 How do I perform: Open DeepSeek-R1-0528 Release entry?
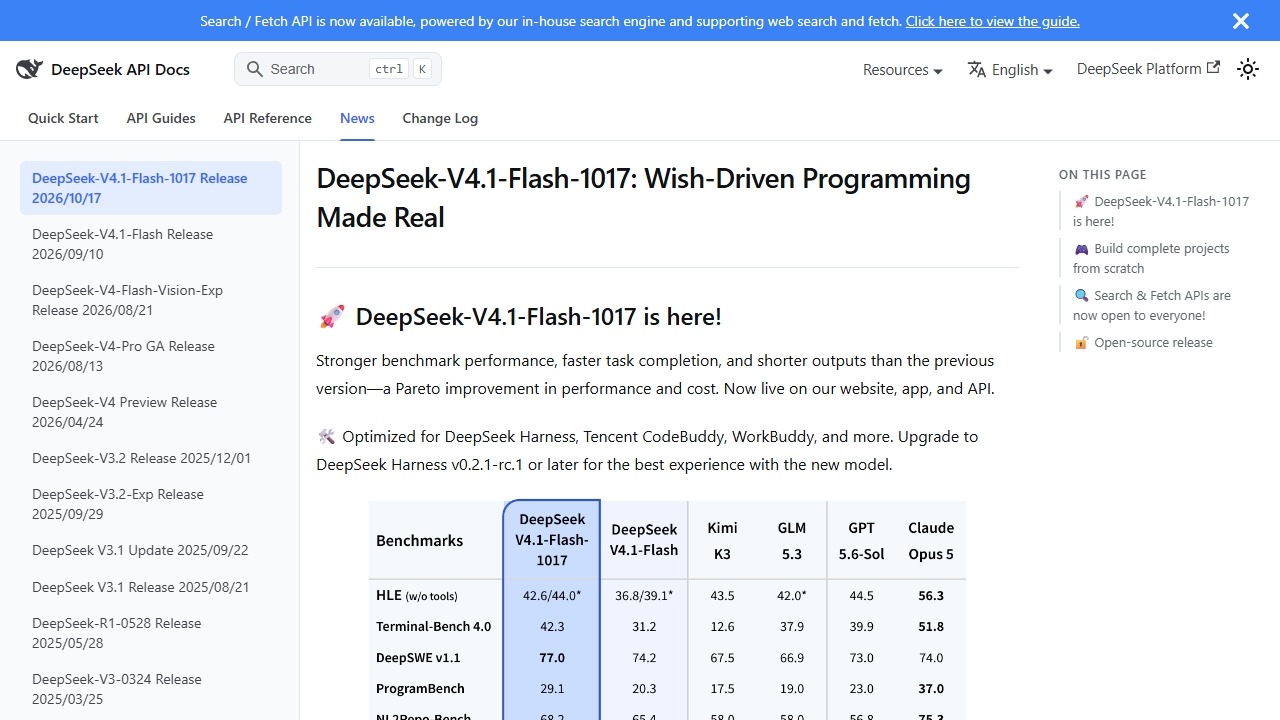(151, 633)
